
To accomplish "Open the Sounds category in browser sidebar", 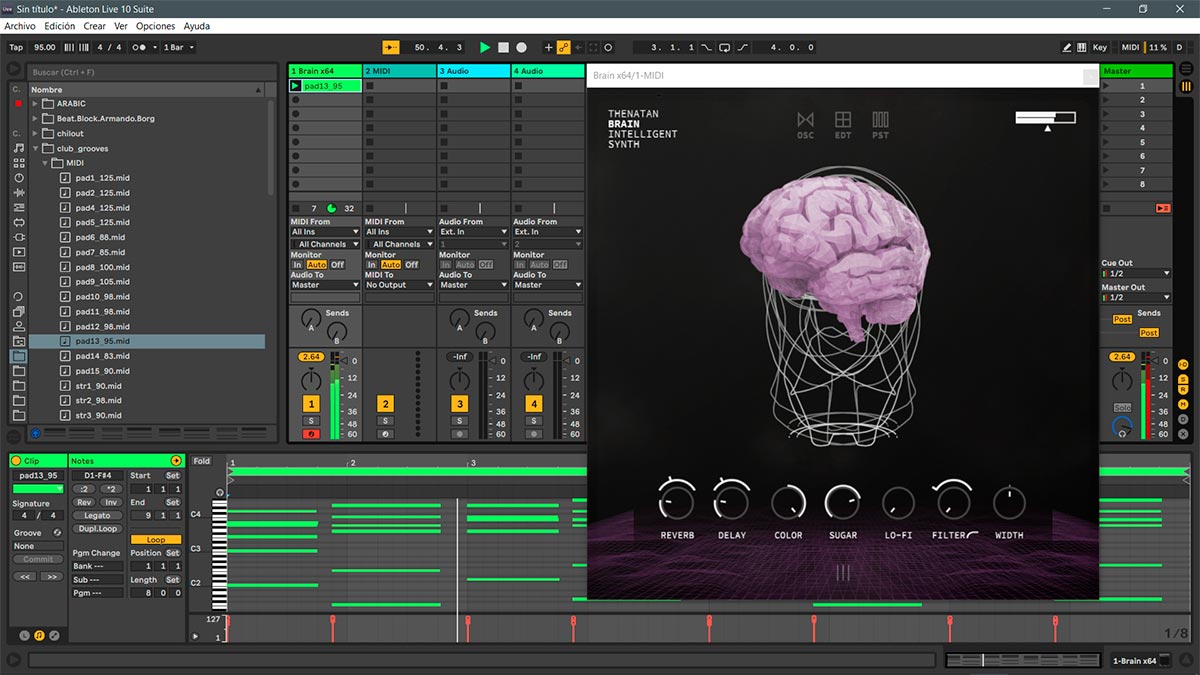I will [19, 147].
